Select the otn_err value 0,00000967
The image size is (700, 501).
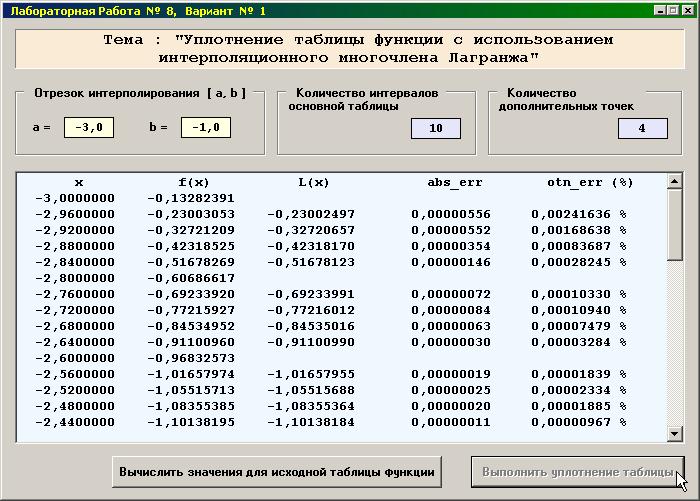[571, 422]
